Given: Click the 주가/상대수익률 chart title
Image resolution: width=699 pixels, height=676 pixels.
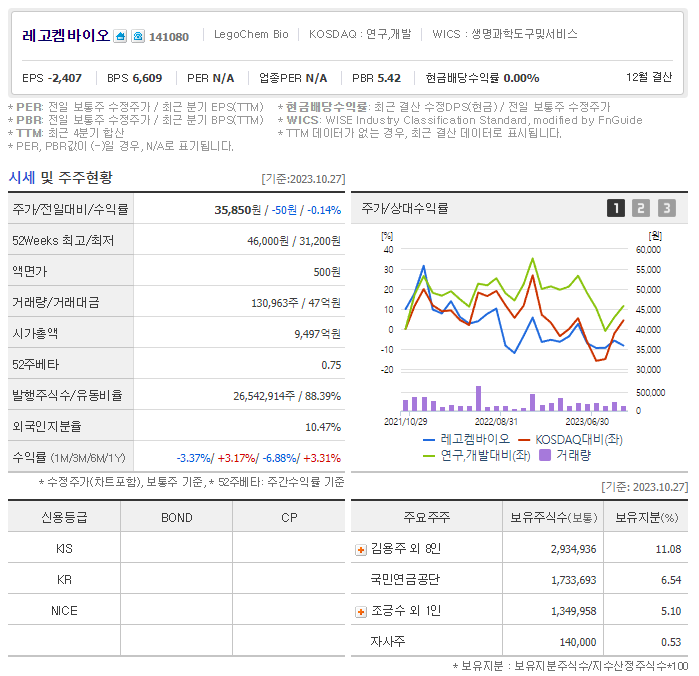Looking at the screenshot, I should coord(405,208).
